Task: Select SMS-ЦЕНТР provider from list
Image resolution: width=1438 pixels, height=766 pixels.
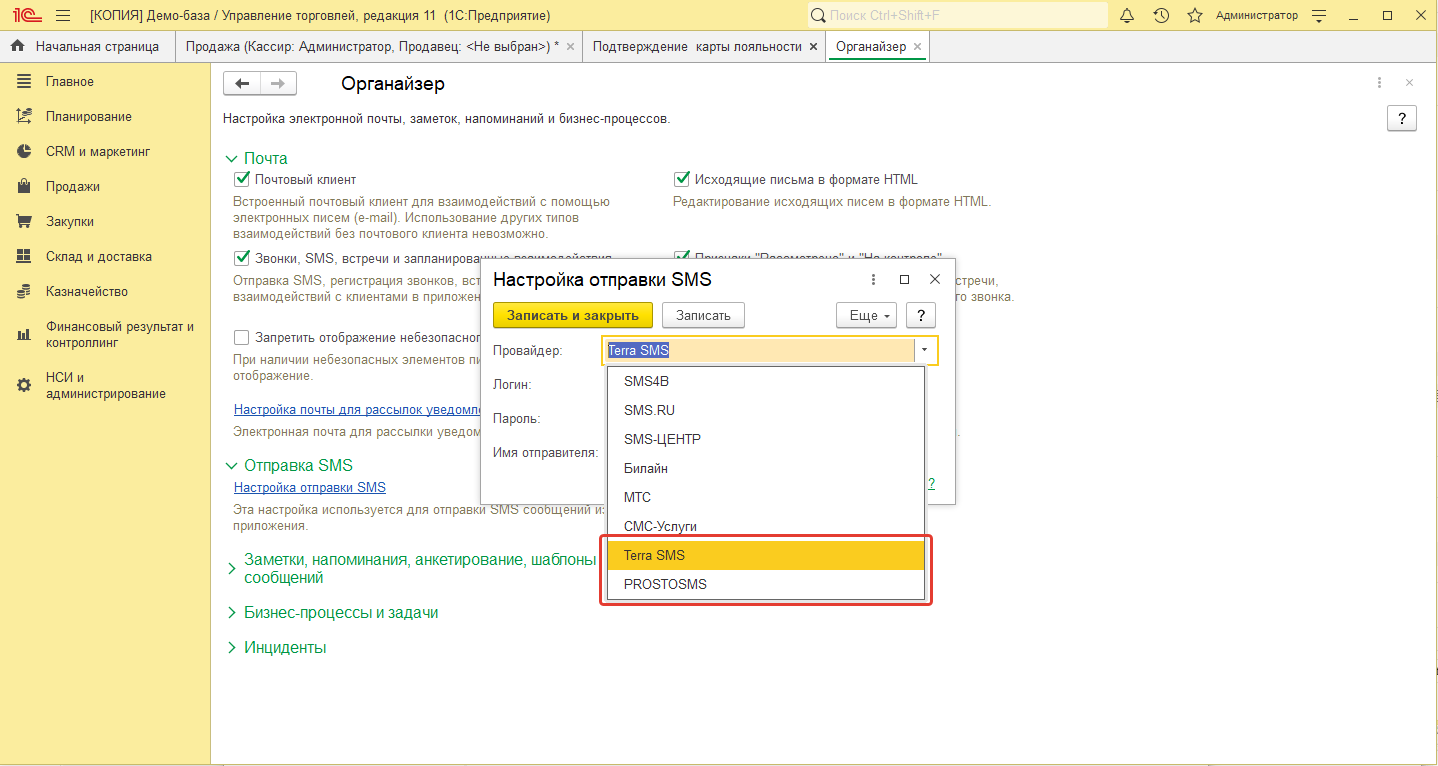Action: pos(766,439)
